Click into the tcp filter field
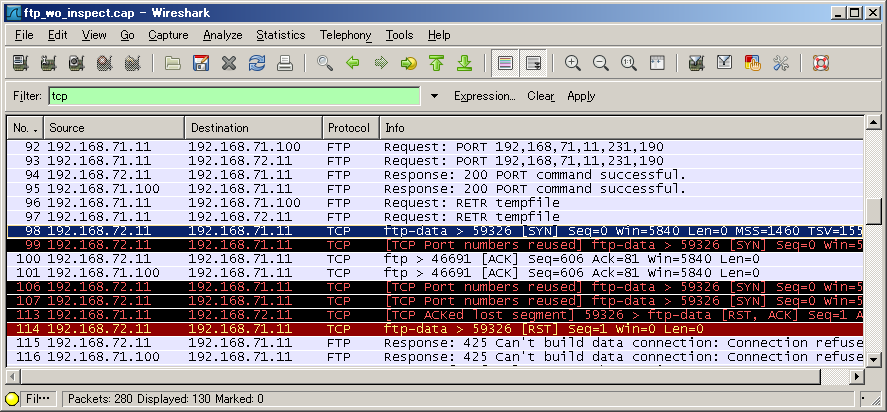Image resolution: width=887 pixels, height=412 pixels. point(234,96)
